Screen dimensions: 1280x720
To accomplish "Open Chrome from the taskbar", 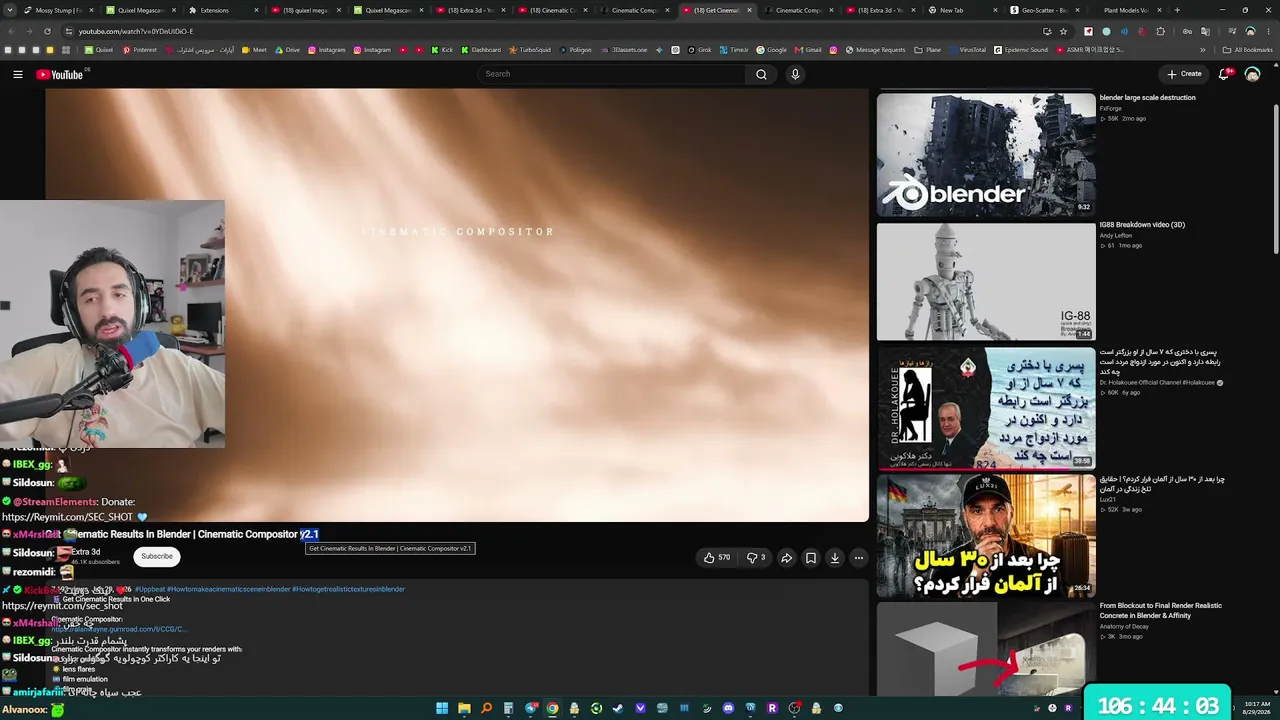I will click(552, 708).
